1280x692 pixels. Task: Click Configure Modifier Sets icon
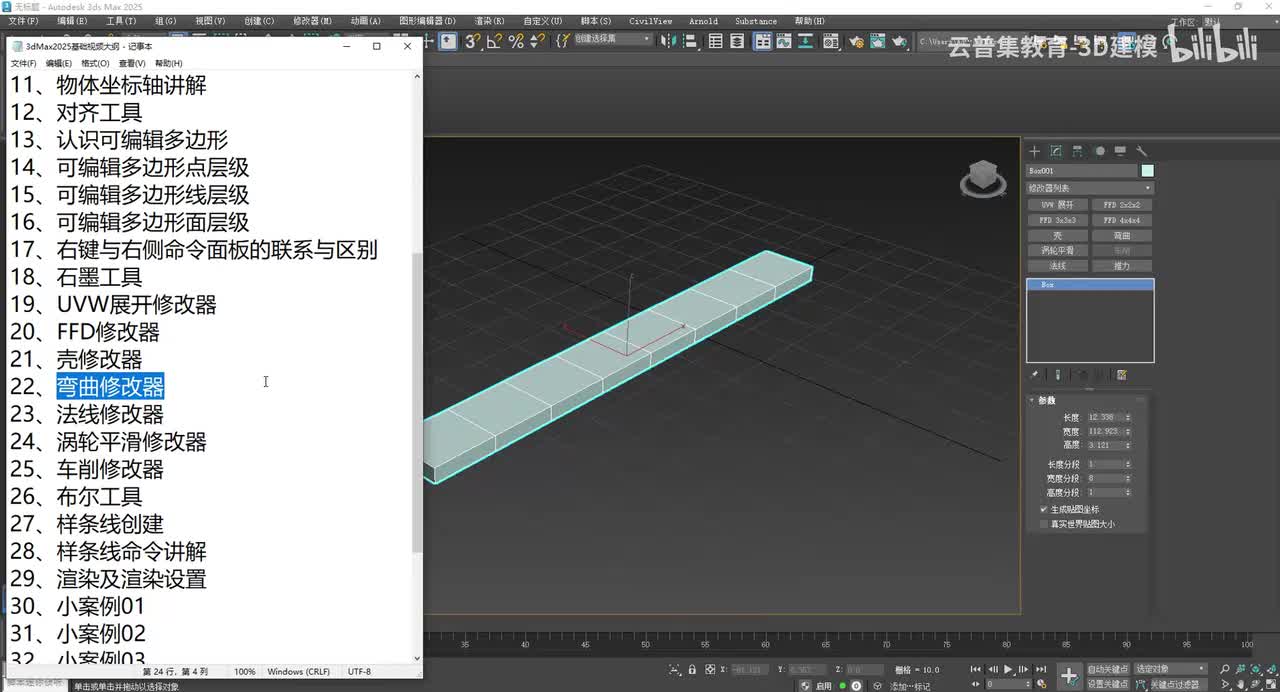point(1122,375)
